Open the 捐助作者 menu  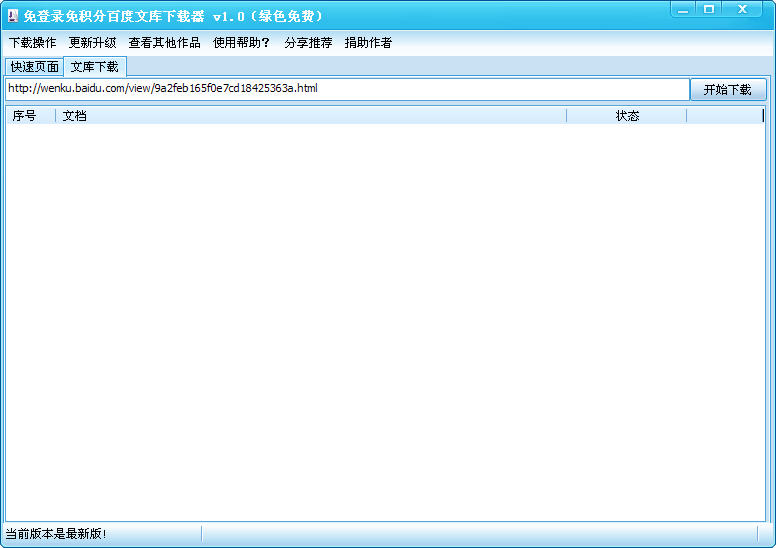pos(368,43)
